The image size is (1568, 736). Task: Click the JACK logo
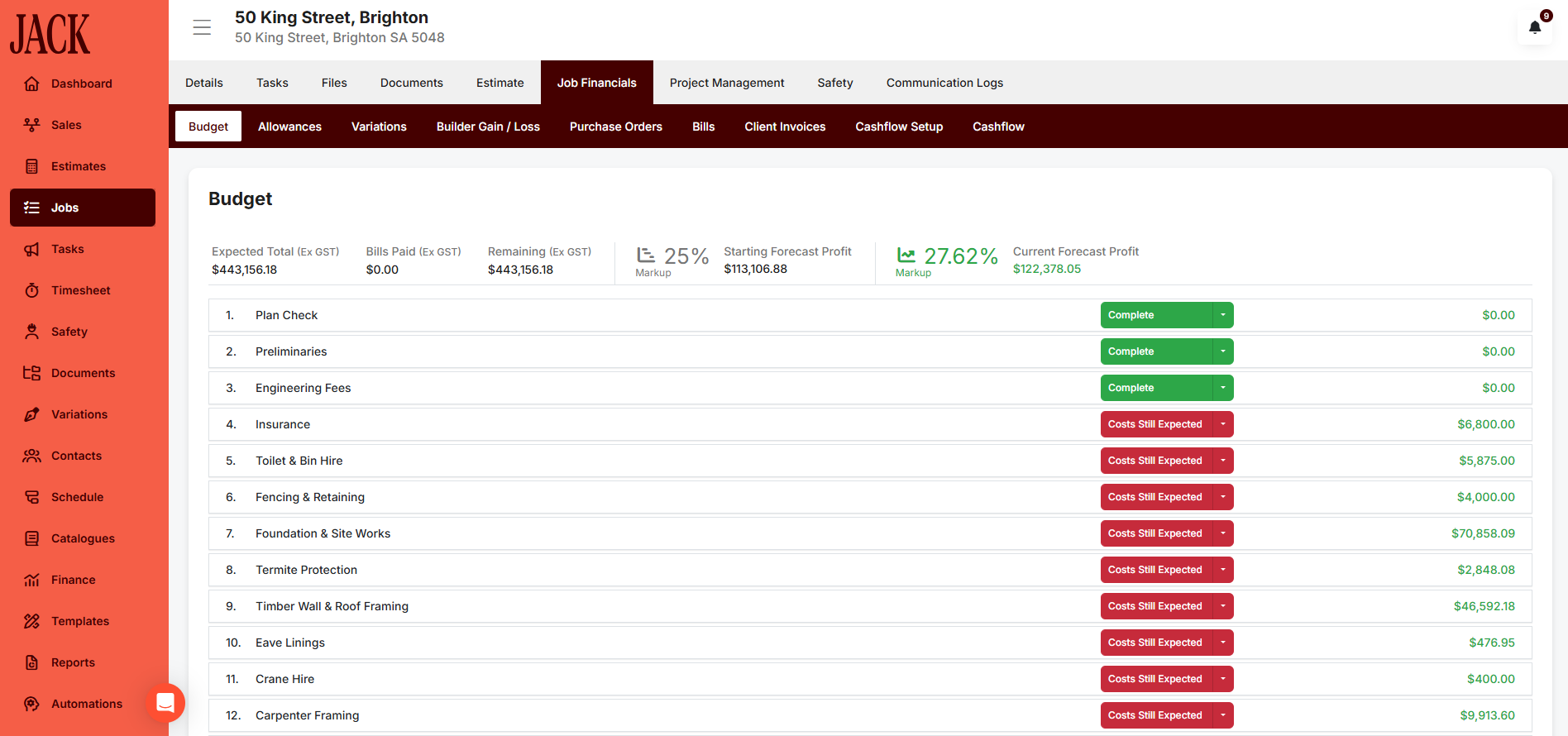click(x=50, y=35)
